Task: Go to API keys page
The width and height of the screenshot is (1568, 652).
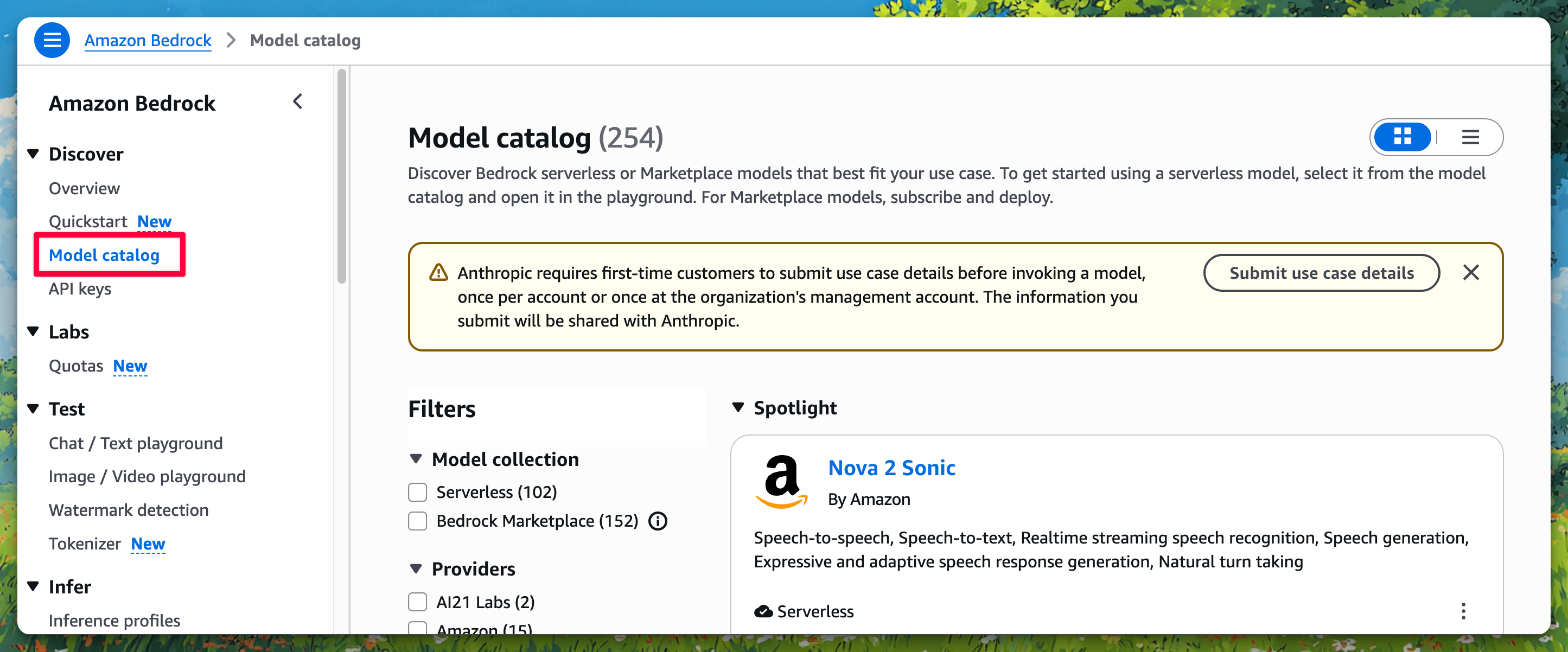Action: click(x=80, y=289)
